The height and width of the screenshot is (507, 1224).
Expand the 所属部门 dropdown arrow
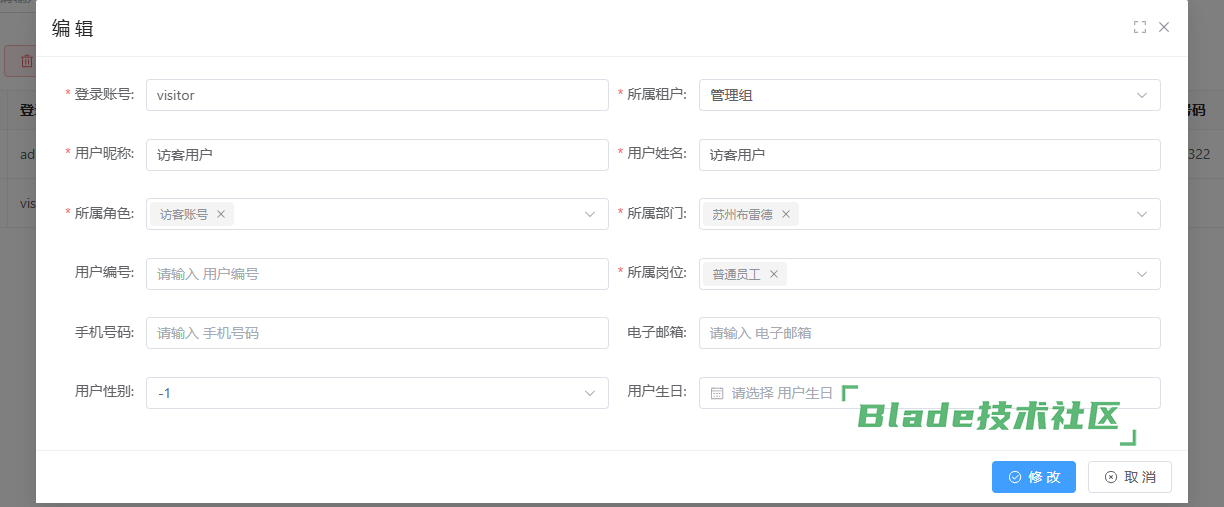(1142, 214)
